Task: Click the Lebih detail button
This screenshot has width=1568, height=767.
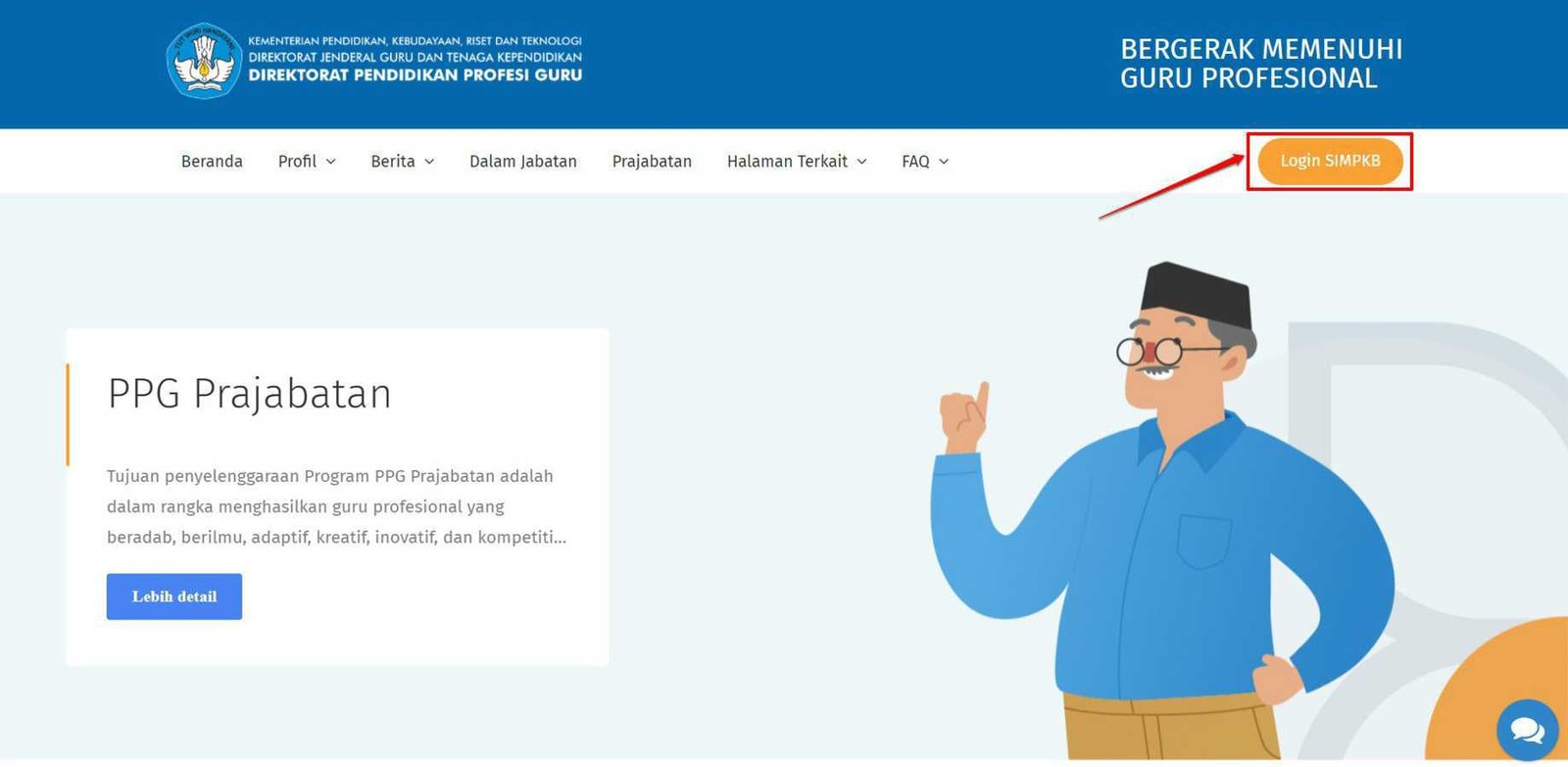Action: (x=174, y=597)
